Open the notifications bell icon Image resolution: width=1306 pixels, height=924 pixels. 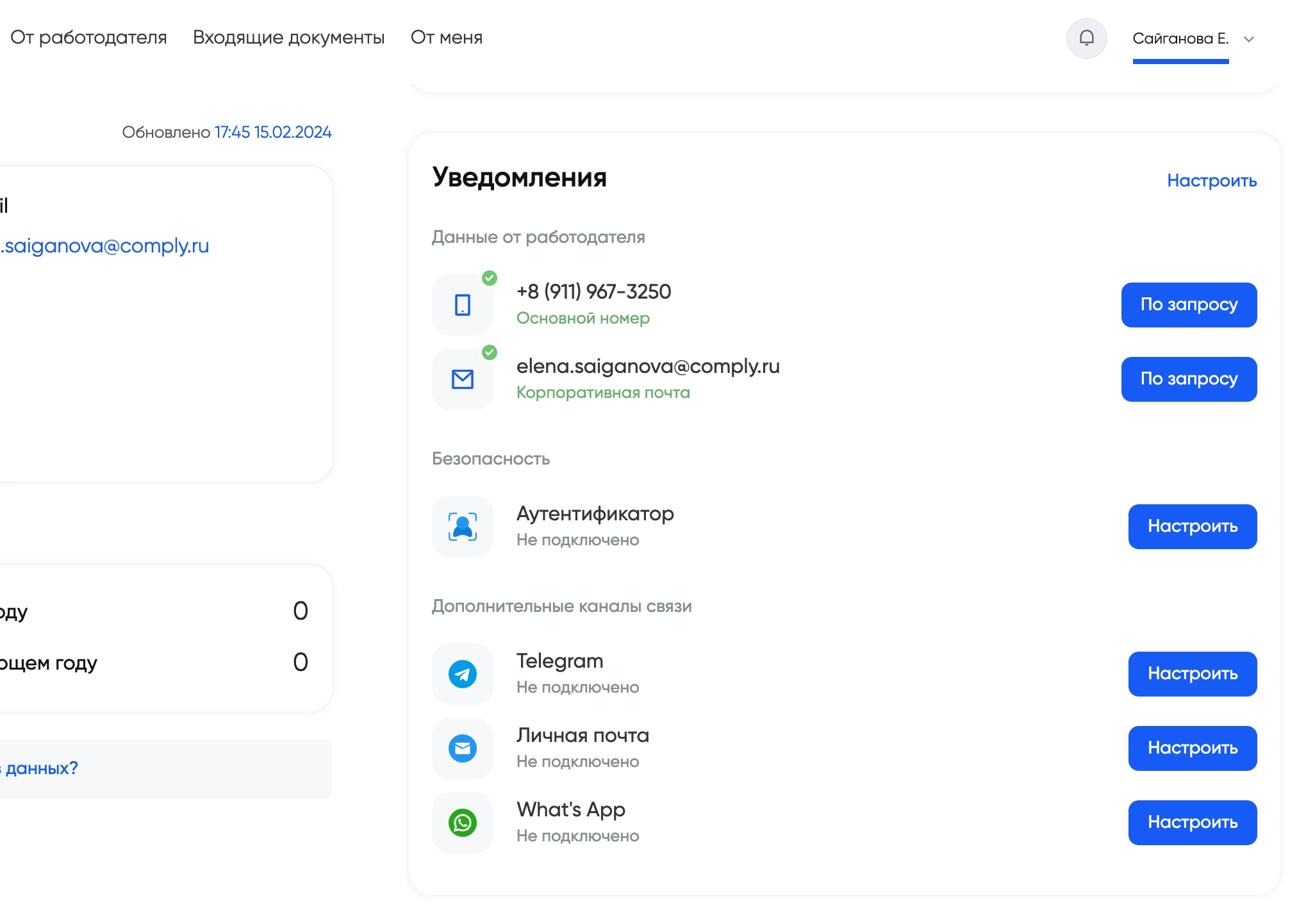1086,38
